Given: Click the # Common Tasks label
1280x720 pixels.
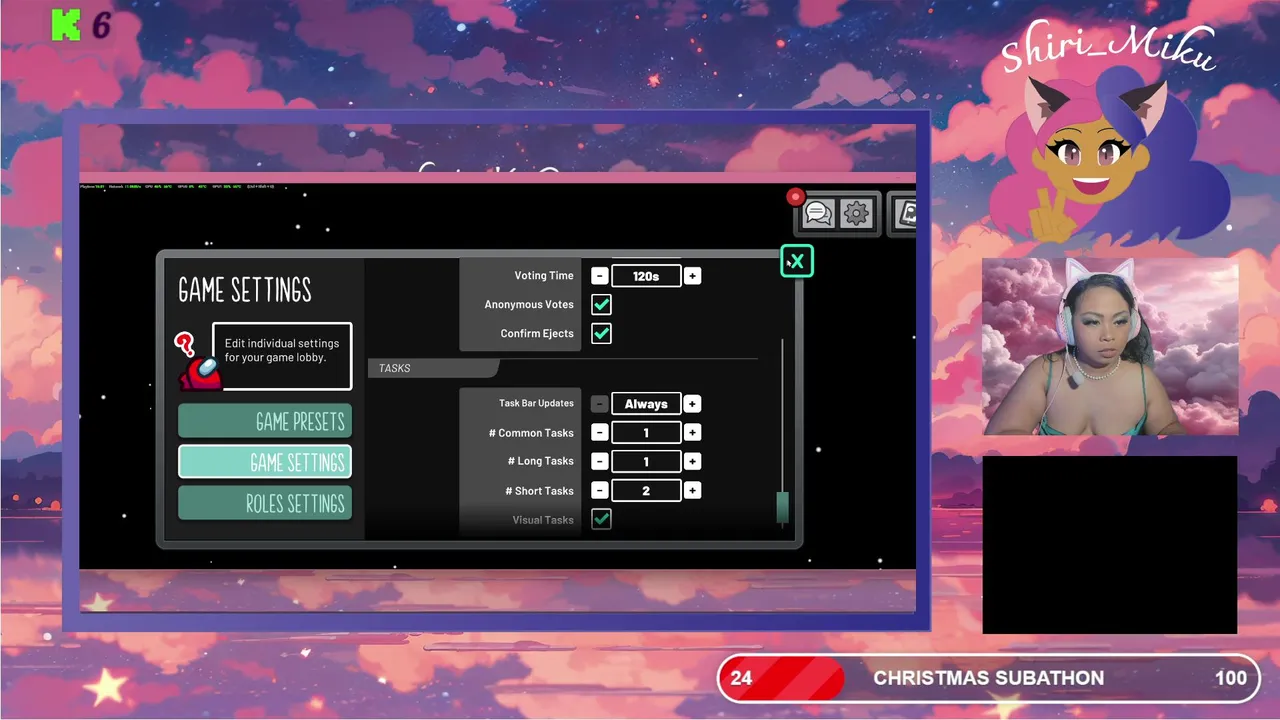Looking at the screenshot, I should tap(531, 433).
